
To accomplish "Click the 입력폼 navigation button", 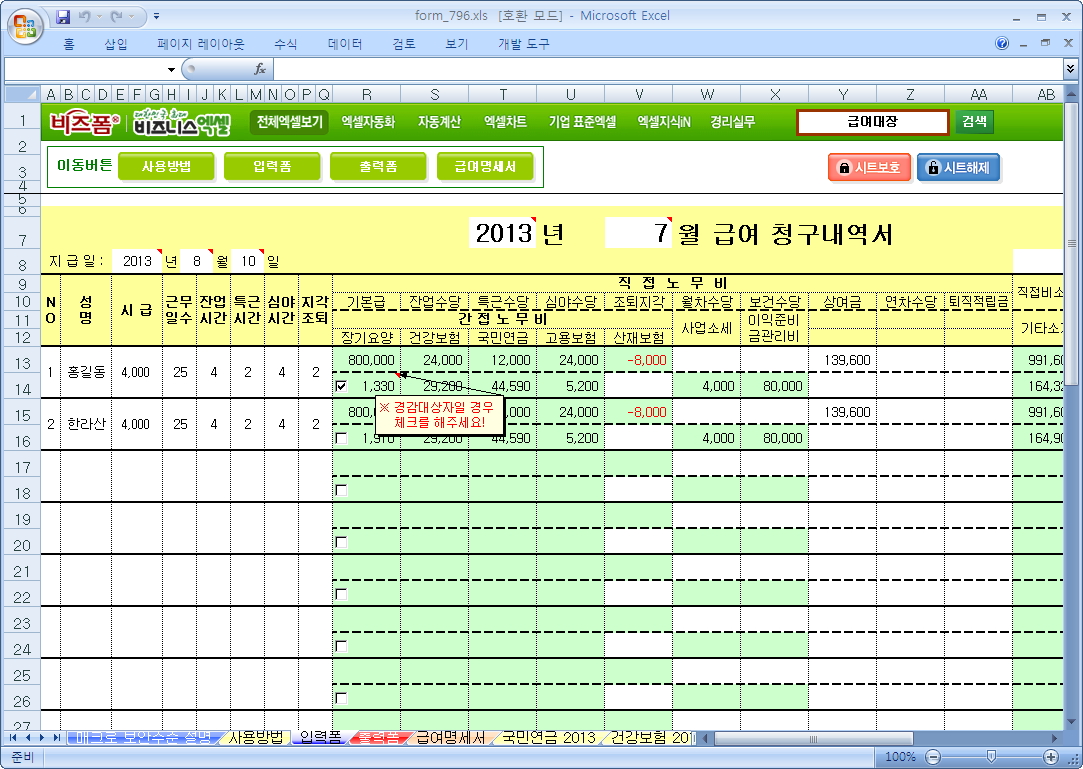I will (x=272, y=167).
